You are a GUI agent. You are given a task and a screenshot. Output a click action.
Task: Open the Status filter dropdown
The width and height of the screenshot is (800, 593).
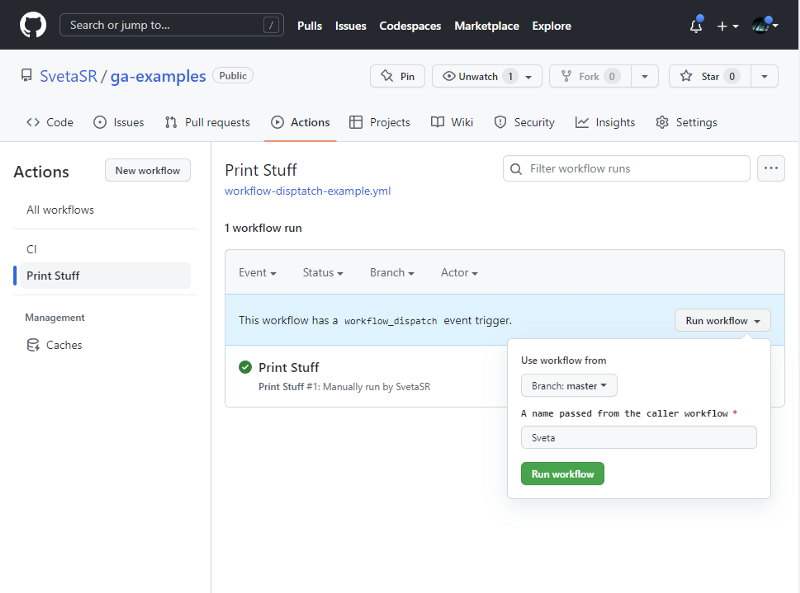tap(323, 273)
